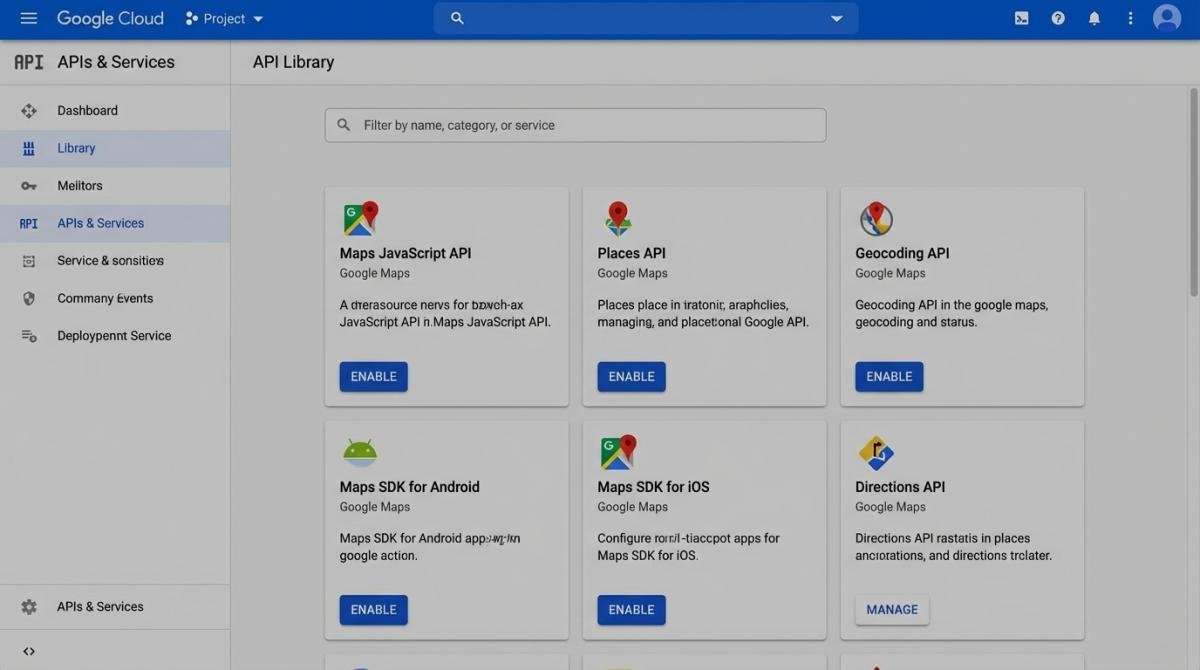Open the hamburger navigation menu
This screenshot has width=1200, height=670.
[28, 19]
